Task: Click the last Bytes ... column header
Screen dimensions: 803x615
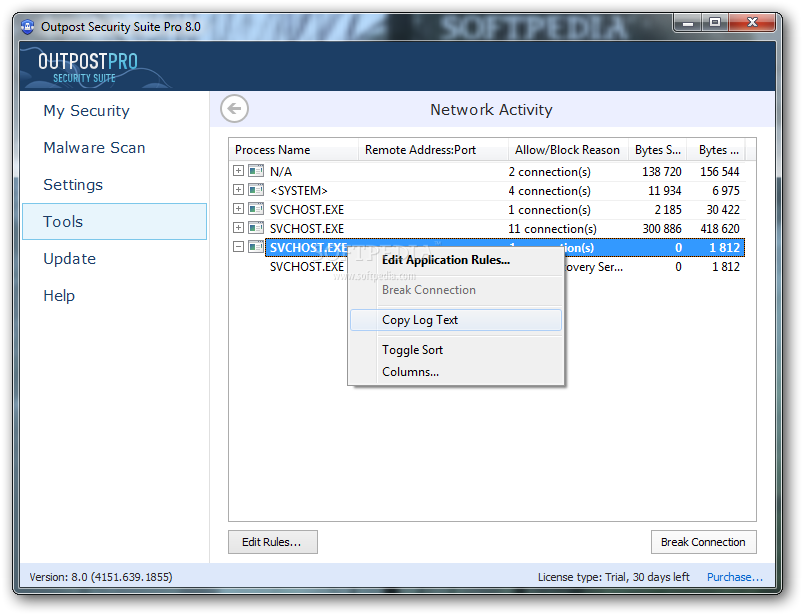Action: coord(716,150)
